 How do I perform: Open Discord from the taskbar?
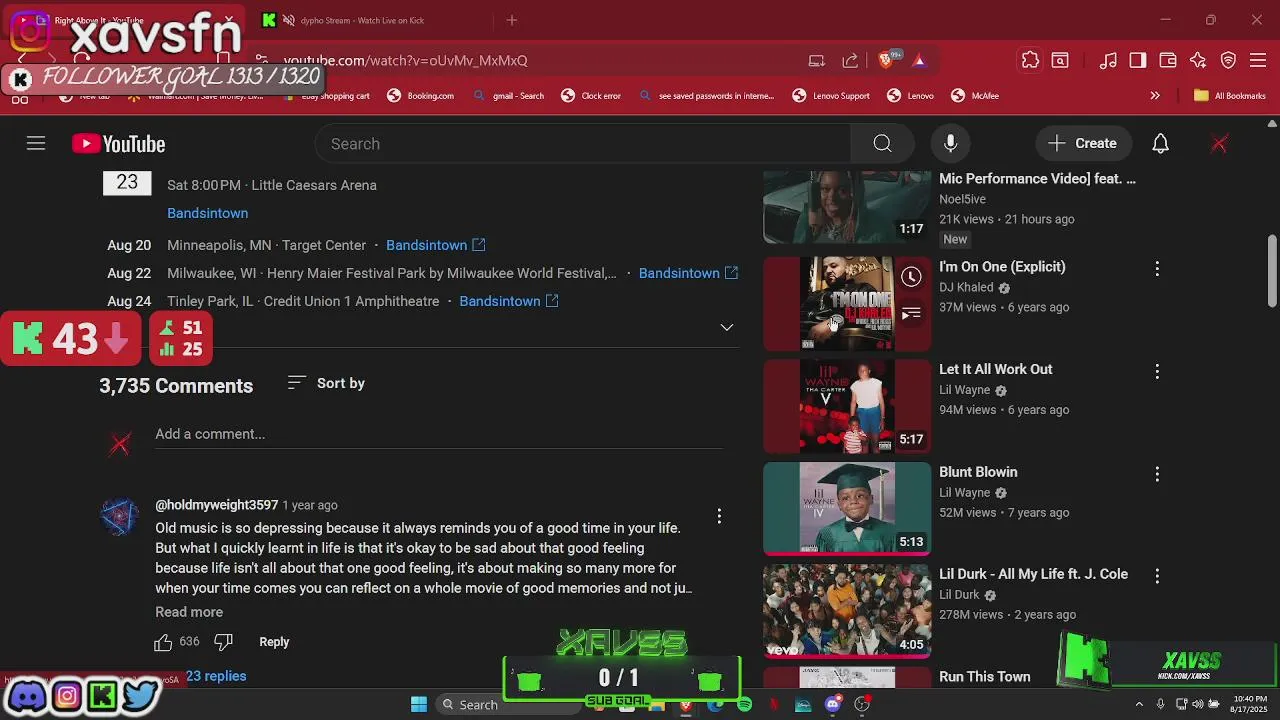tap(833, 704)
